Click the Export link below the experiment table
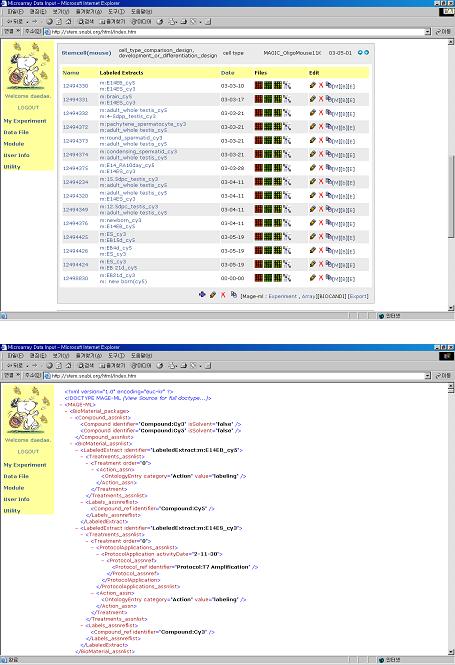455x665 pixels. point(358,296)
